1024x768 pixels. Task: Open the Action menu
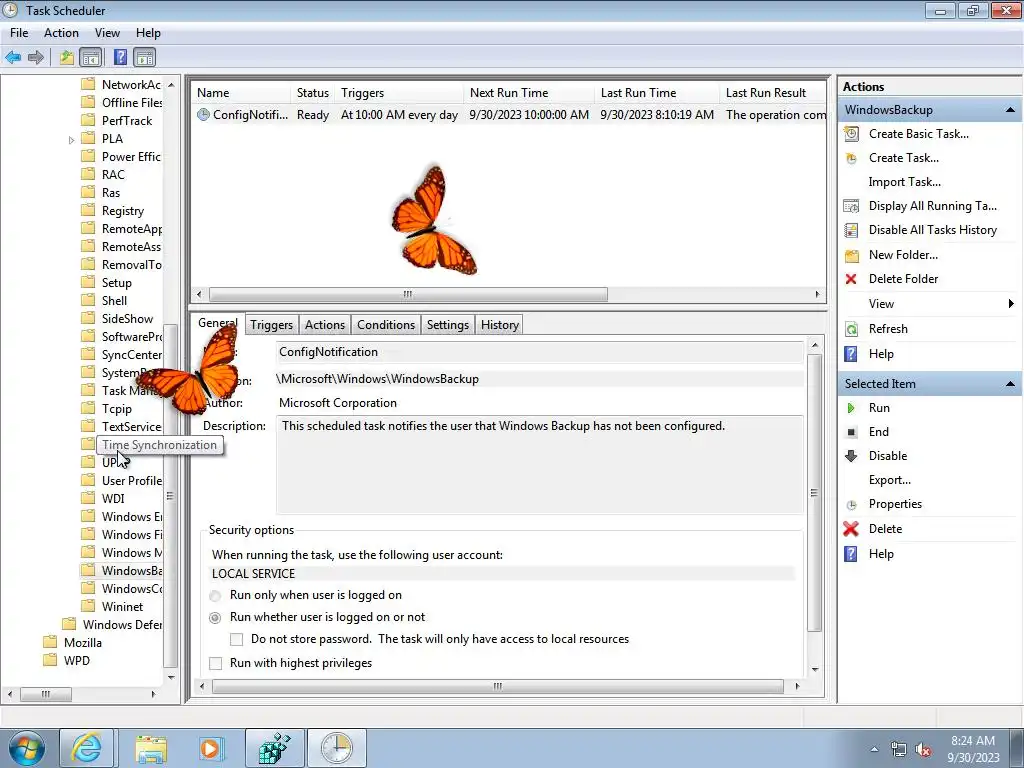pyautogui.click(x=61, y=33)
